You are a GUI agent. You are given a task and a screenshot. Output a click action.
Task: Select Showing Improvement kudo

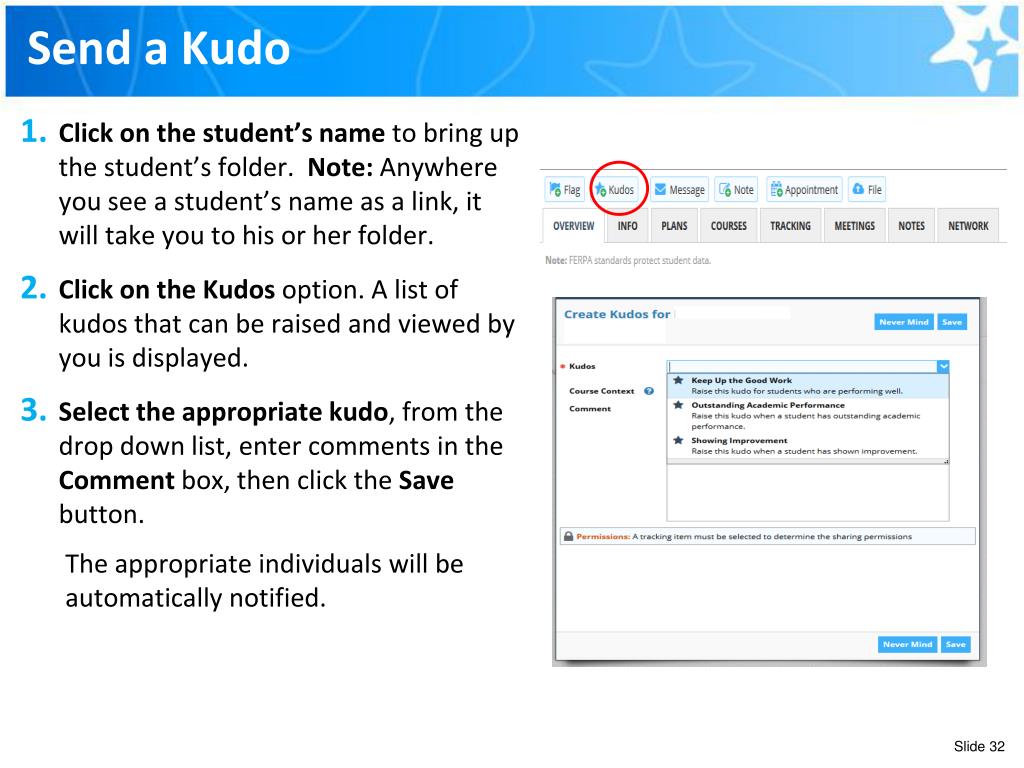click(808, 445)
